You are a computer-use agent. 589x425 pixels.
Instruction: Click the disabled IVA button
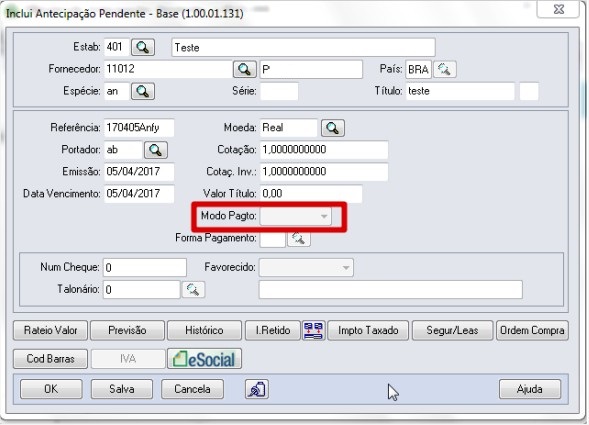pyautogui.click(x=128, y=359)
